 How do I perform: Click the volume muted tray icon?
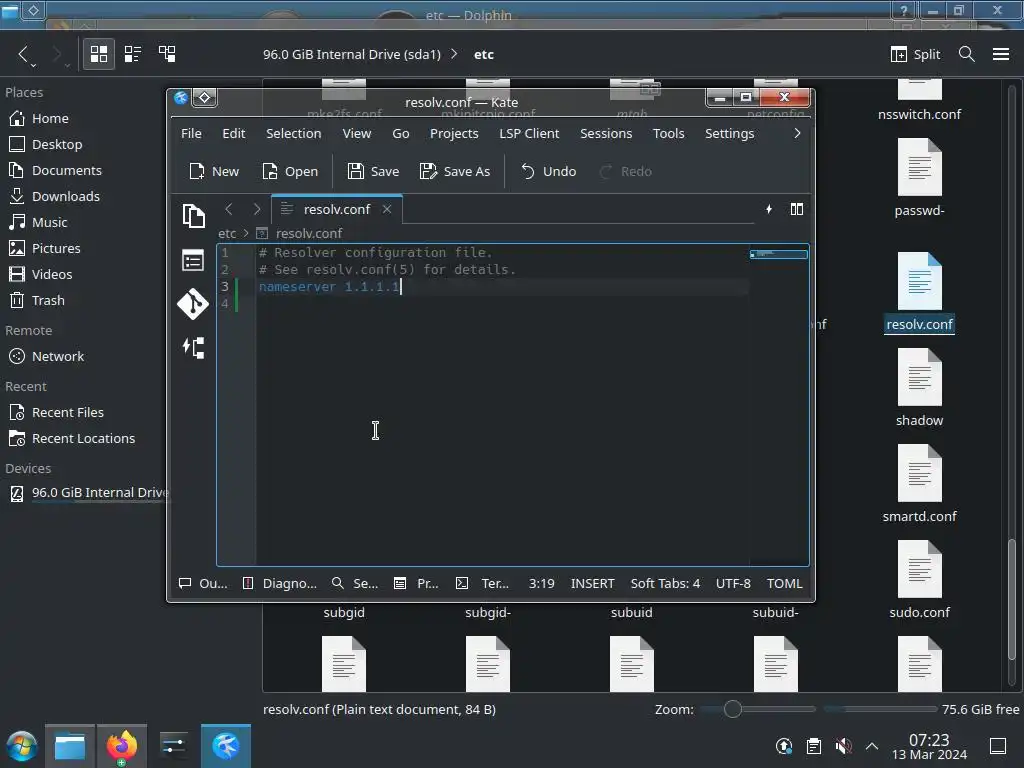[x=844, y=746]
